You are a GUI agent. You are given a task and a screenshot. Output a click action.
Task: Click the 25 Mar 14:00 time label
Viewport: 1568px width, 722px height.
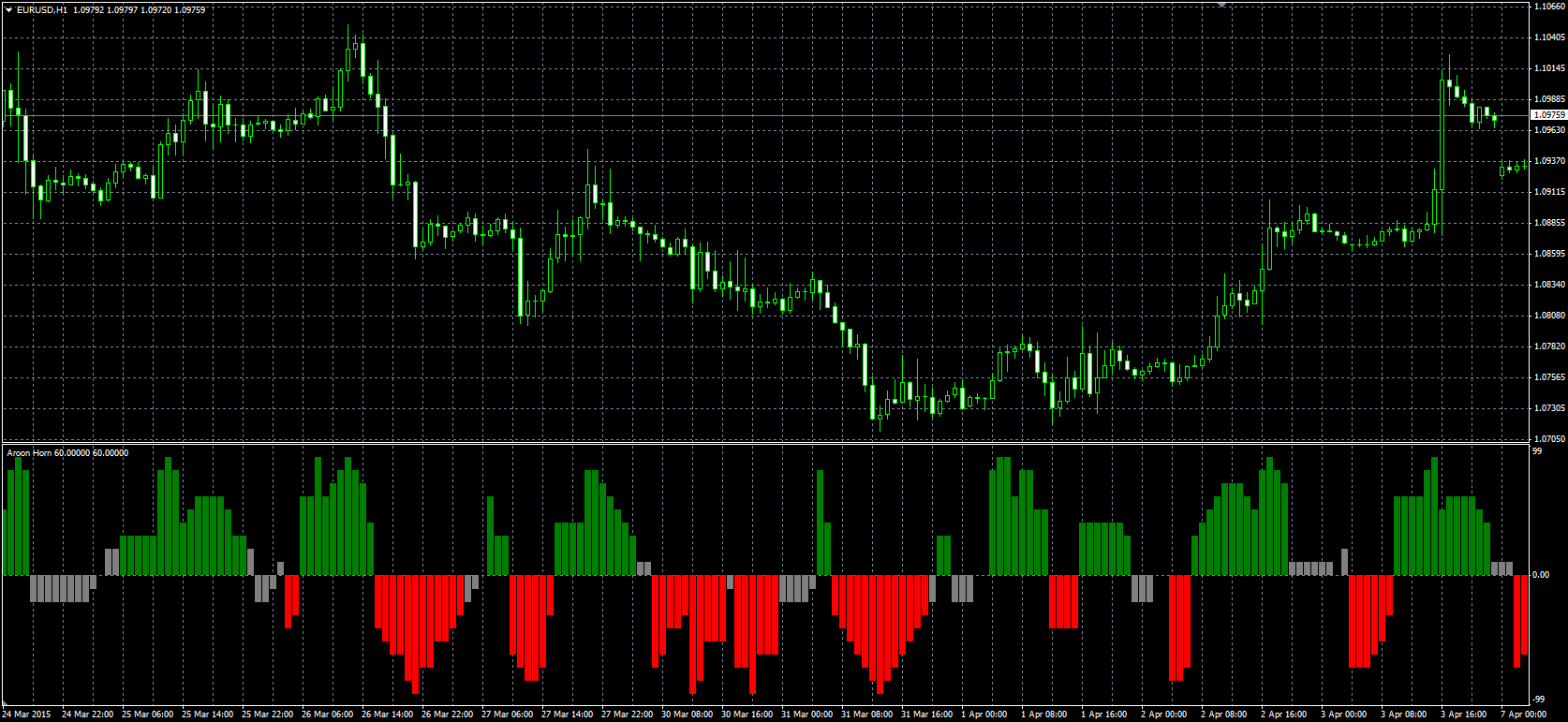pos(208,715)
